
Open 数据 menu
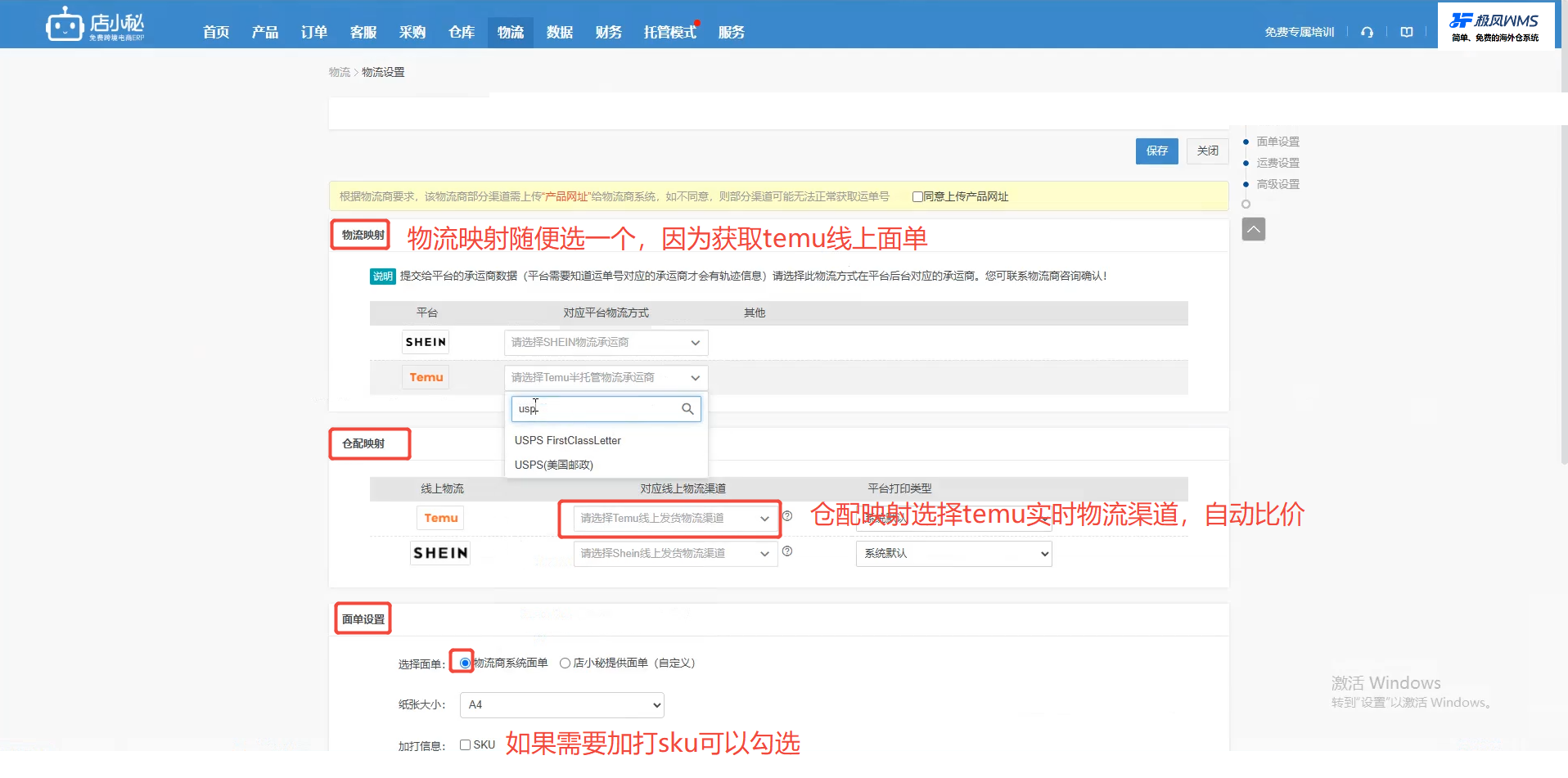pyautogui.click(x=560, y=32)
